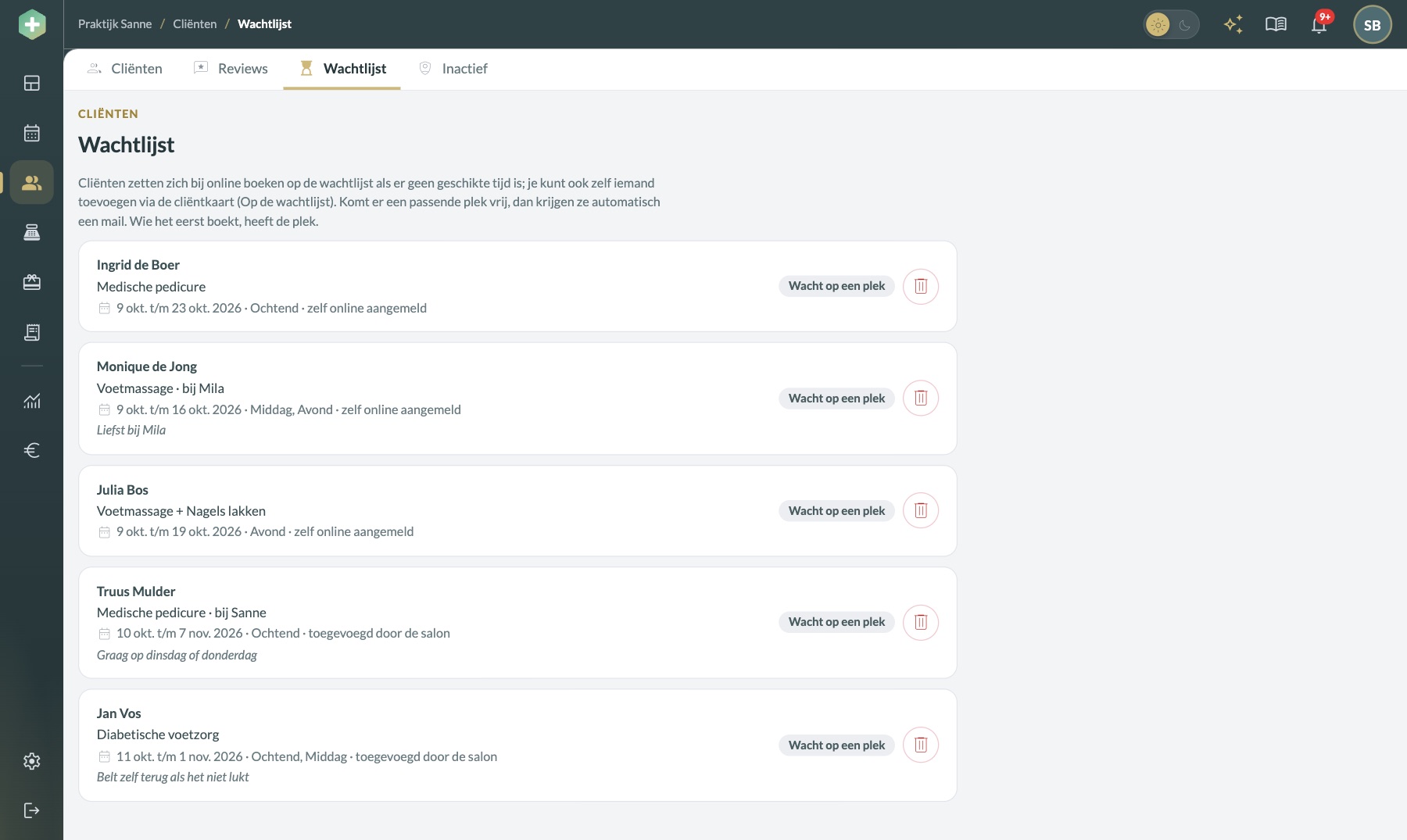Open client name Monique de Jong

click(147, 366)
